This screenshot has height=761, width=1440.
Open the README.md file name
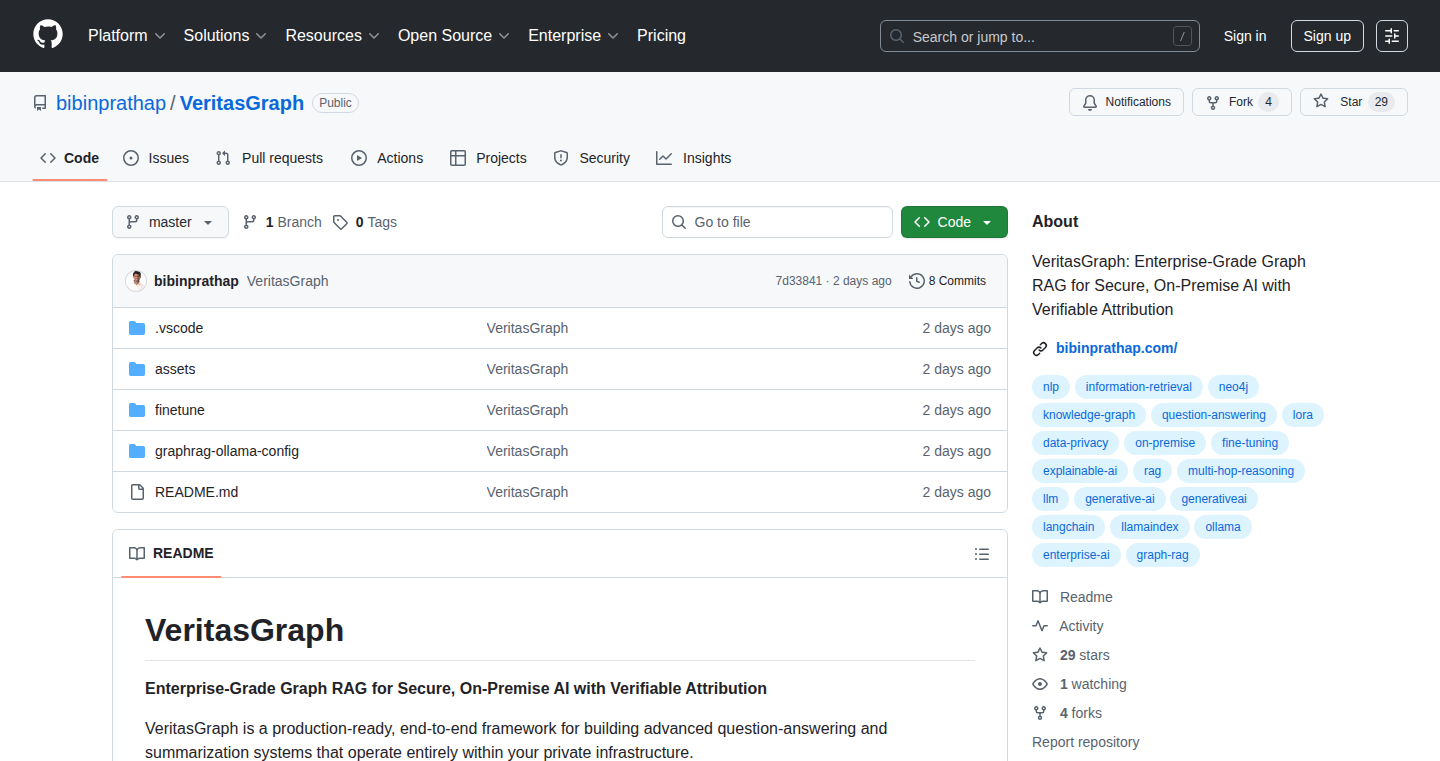[197, 492]
